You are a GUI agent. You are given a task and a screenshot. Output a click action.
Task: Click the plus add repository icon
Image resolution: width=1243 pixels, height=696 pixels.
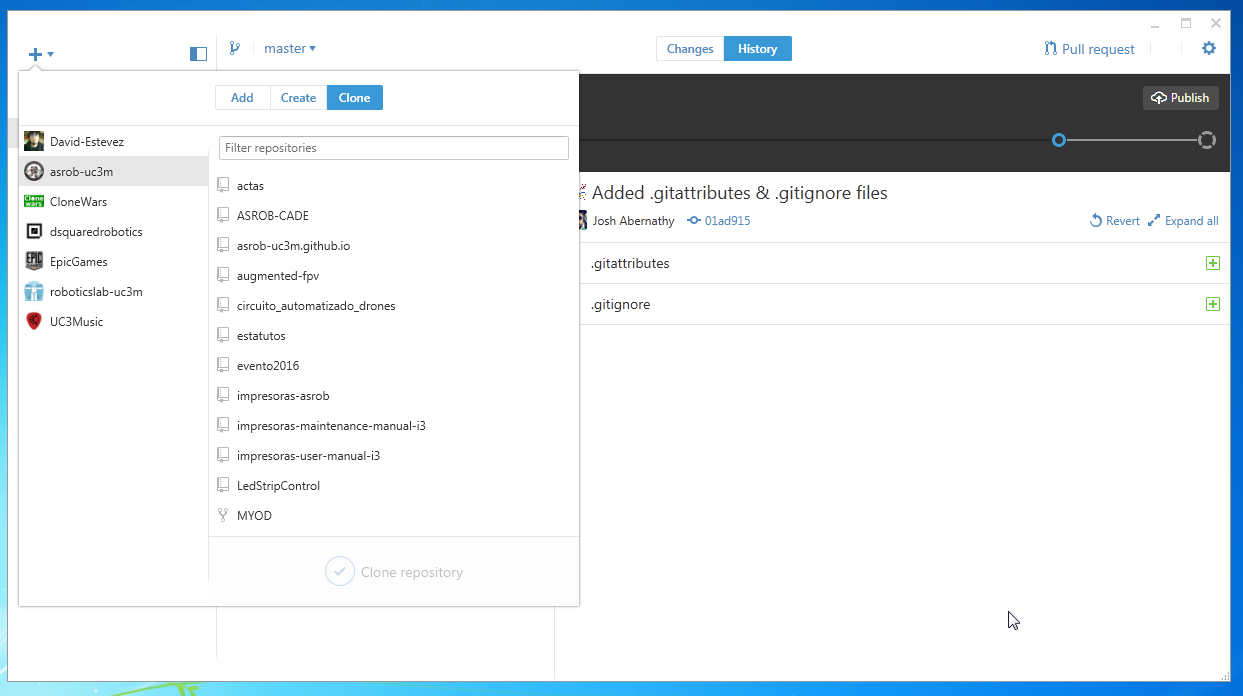[x=36, y=54]
